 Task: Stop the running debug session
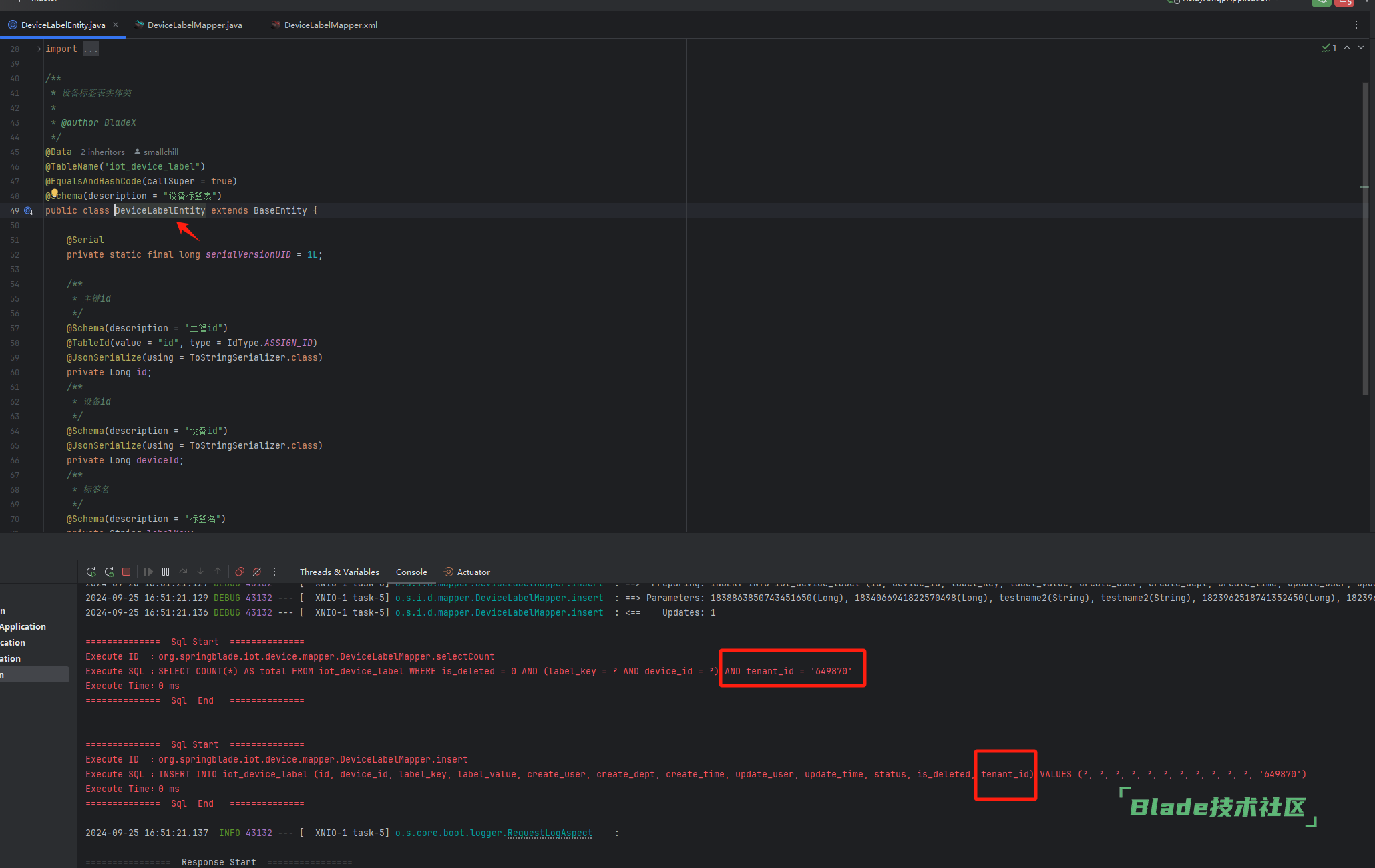126,572
